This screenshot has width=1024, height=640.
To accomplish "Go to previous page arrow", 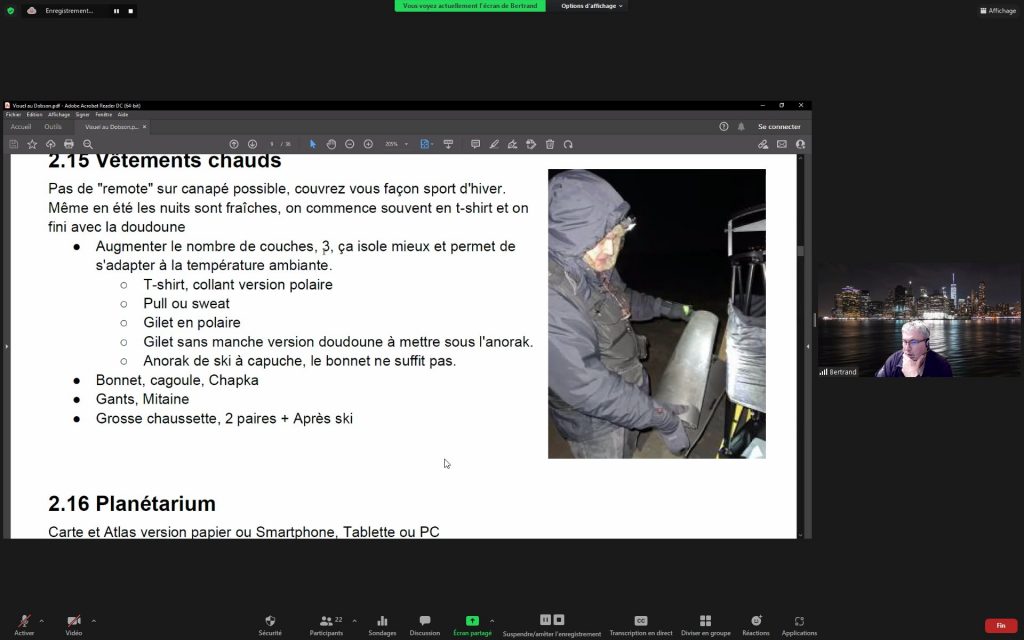I will (234, 144).
